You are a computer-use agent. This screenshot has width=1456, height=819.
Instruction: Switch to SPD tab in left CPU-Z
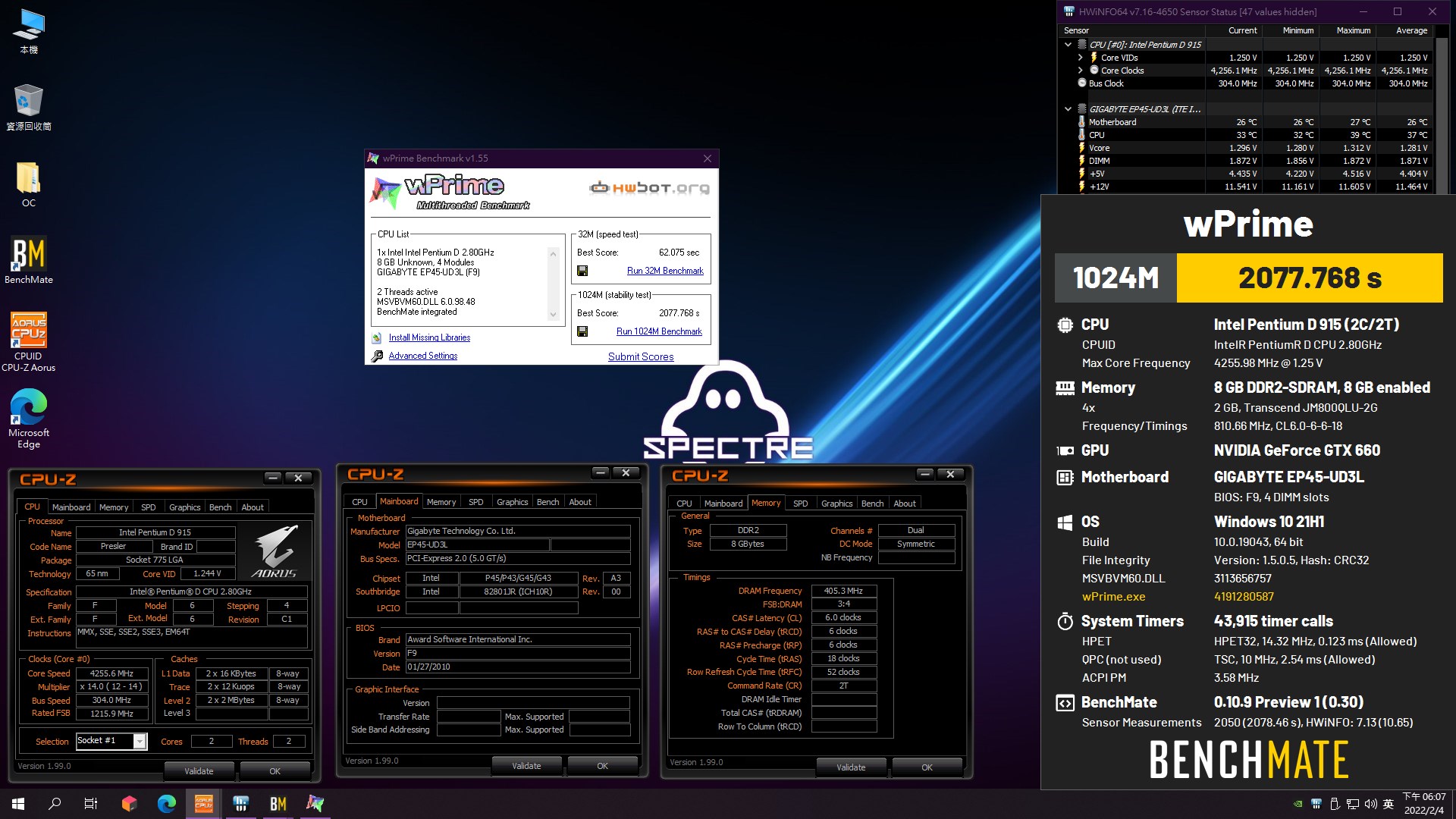coord(149,507)
